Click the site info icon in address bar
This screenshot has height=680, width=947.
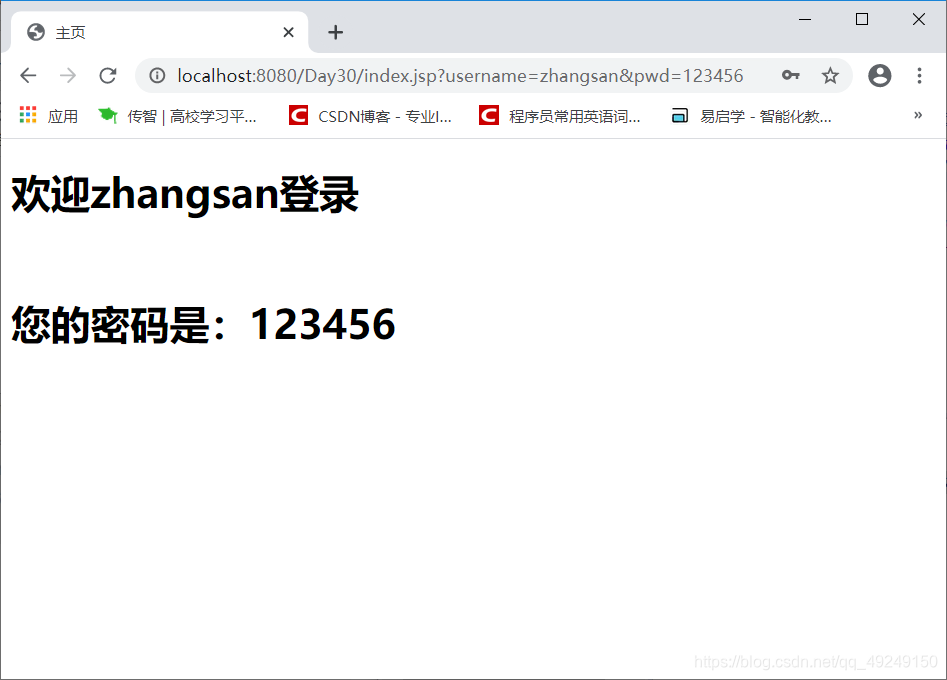pyautogui.click(x=157, y=75)
